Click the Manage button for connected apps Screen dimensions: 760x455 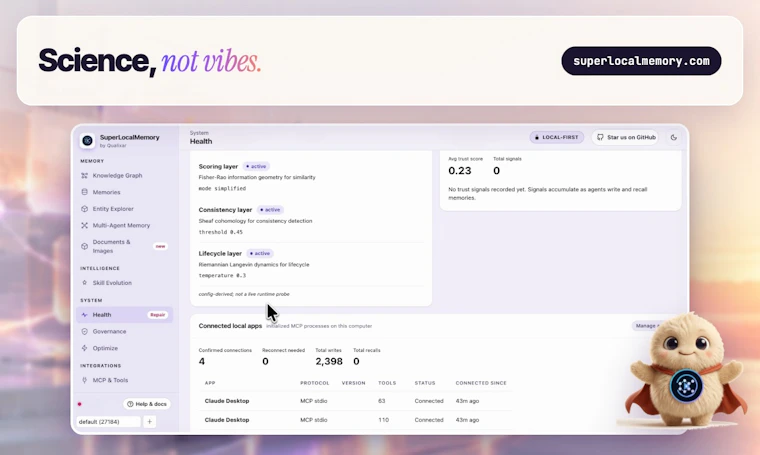[647, 326]
